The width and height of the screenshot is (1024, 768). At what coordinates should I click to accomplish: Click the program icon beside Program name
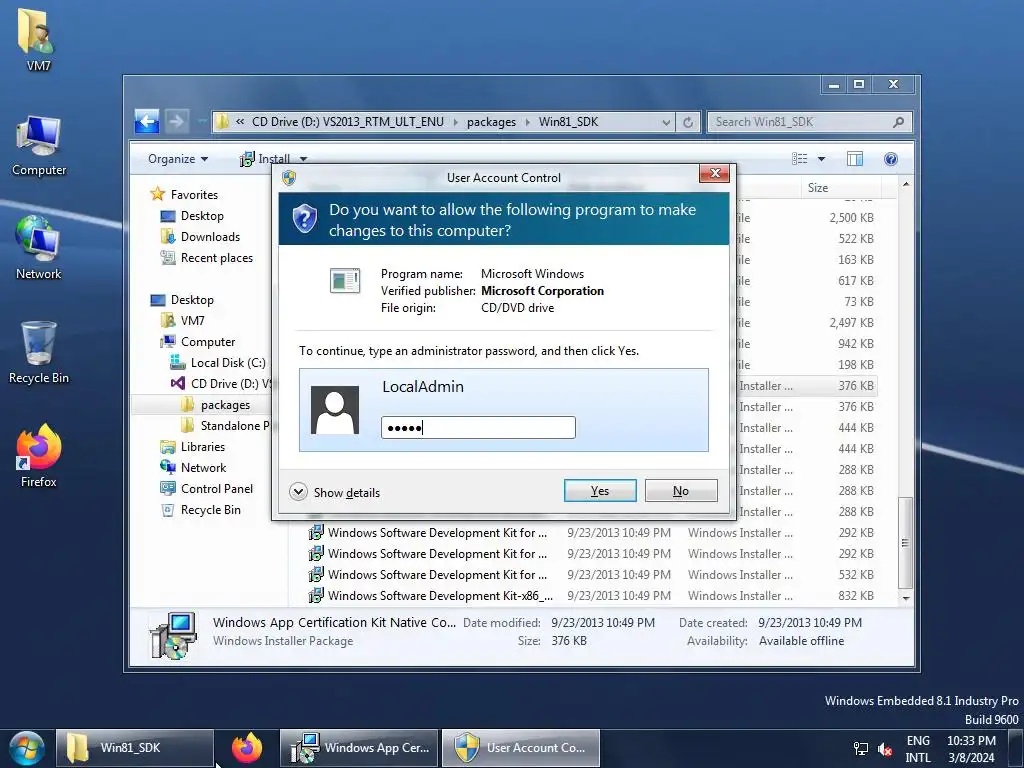[x=345, y=281]
